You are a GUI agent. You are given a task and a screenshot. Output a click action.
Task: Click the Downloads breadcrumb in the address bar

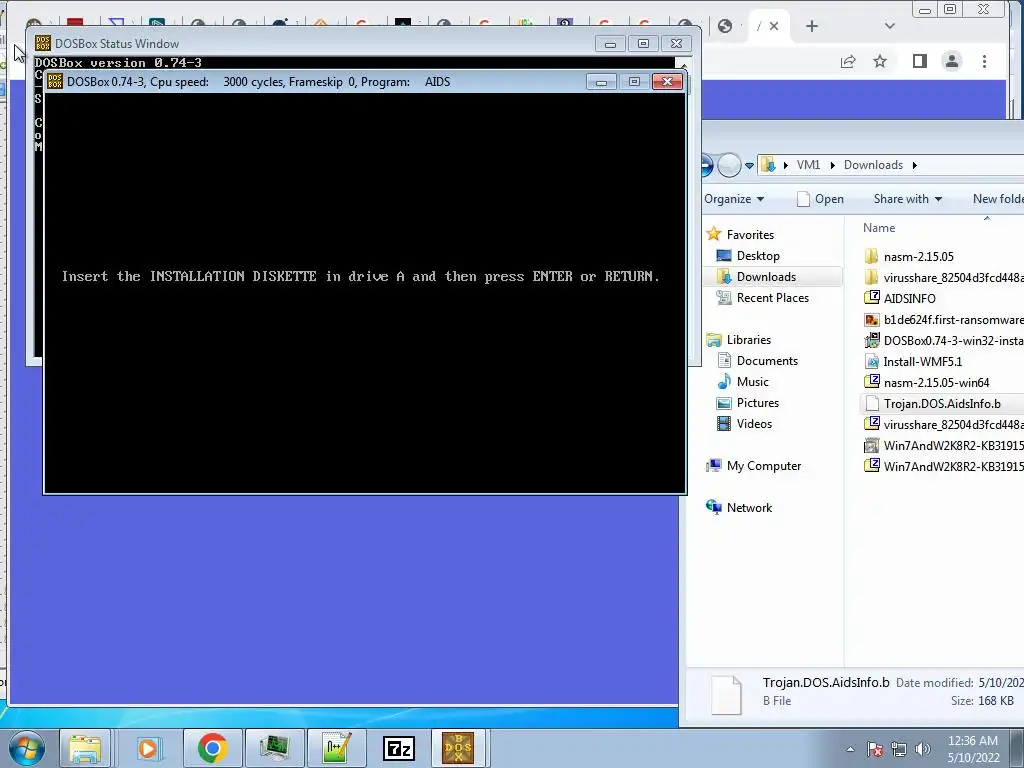click(x=873, y=165)
